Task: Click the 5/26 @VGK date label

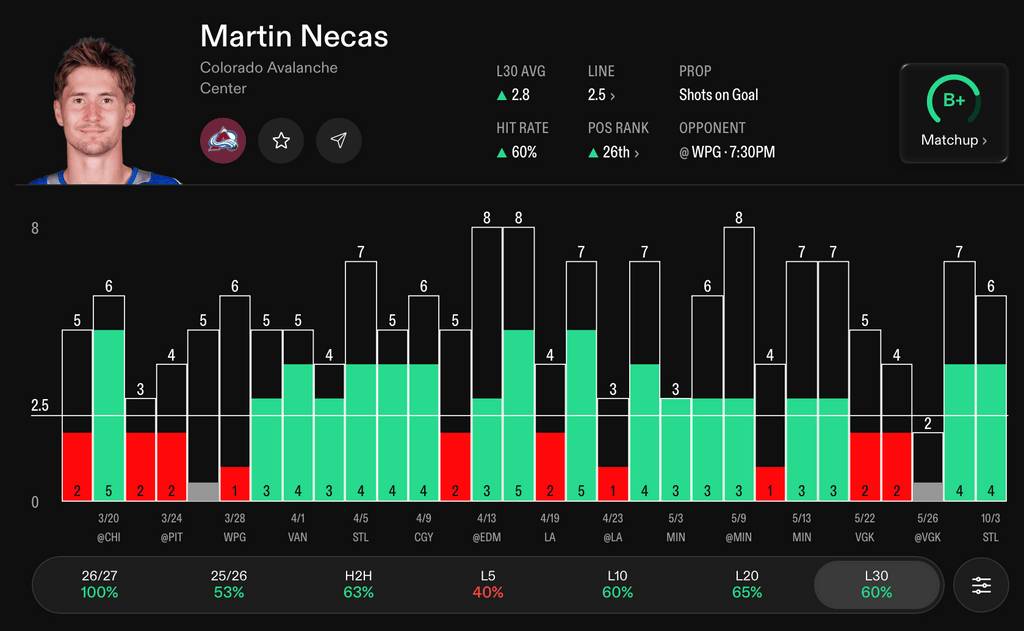Action: [x=927, y=528]
